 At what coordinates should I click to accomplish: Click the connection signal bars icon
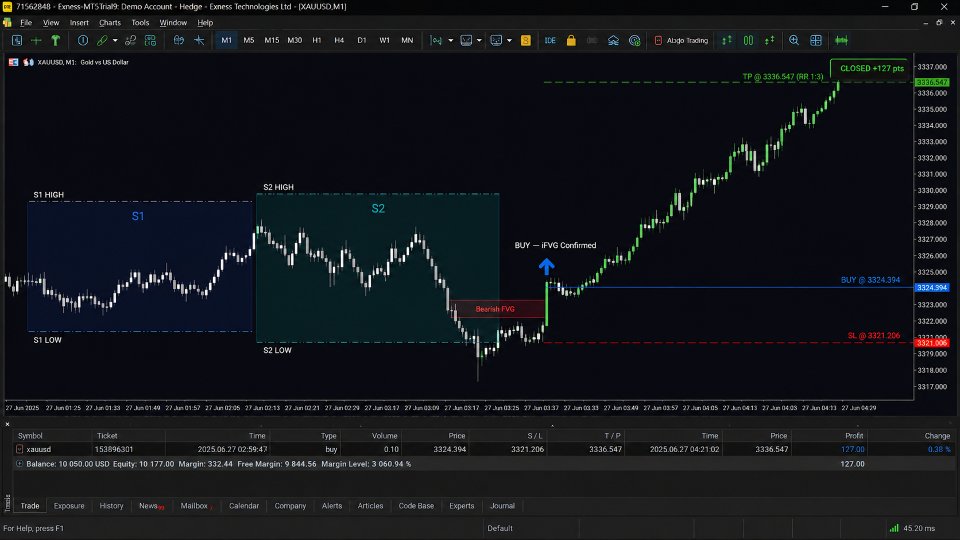point(894,528)
